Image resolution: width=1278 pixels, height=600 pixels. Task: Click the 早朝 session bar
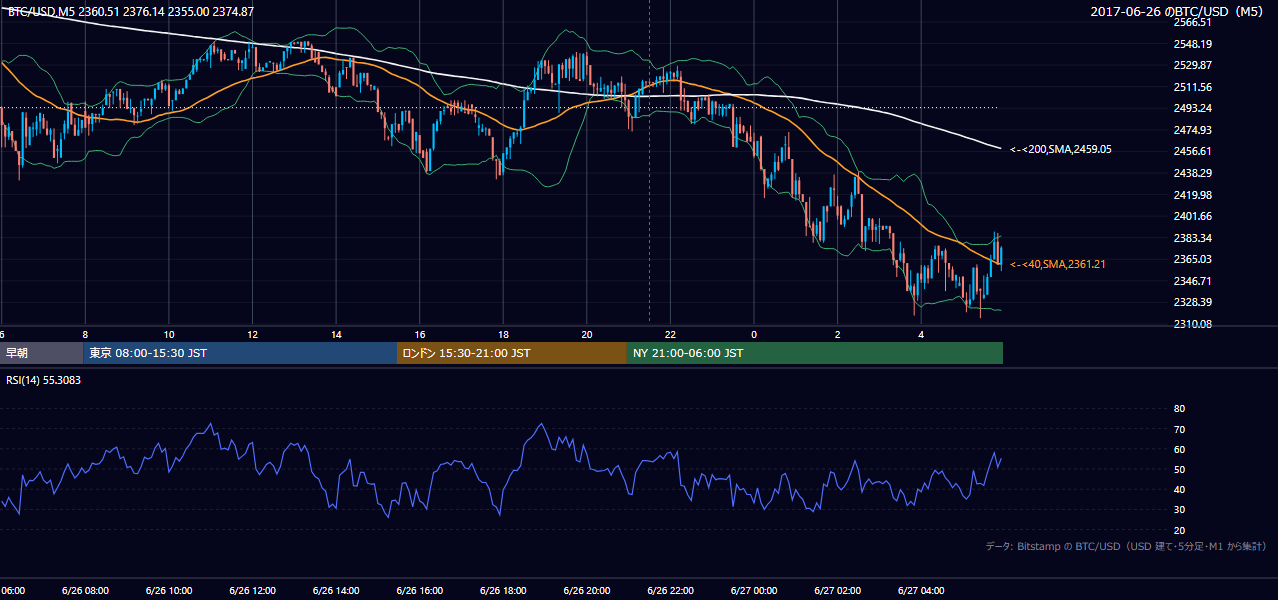pyautogui.click(x=41, y=353)
